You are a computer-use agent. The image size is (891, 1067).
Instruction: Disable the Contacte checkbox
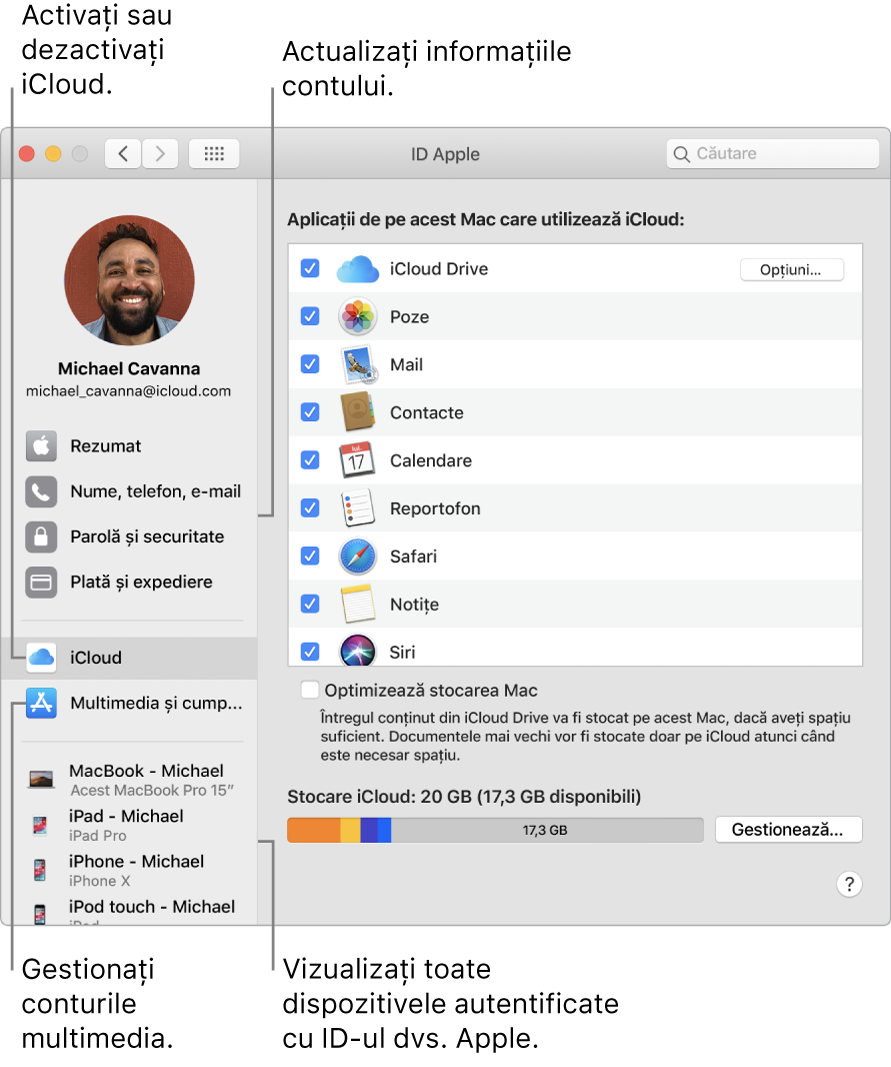[310, 412]
